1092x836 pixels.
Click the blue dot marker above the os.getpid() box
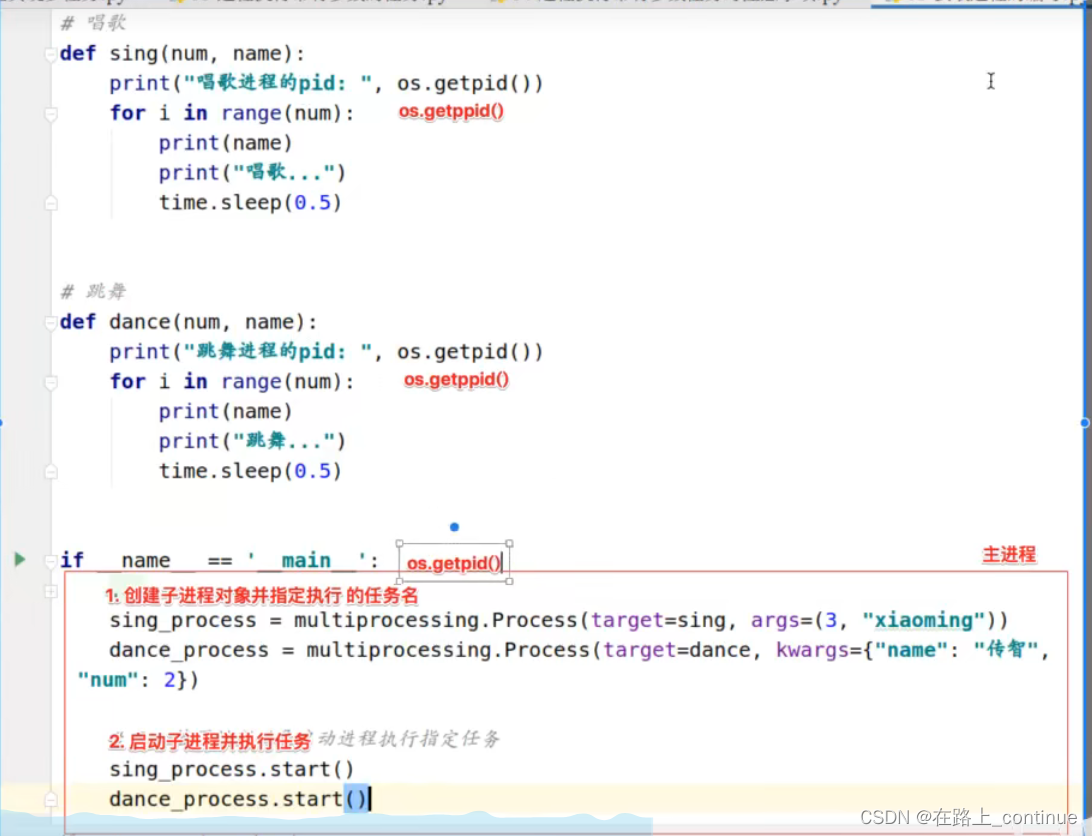click(x=455, y=527)
